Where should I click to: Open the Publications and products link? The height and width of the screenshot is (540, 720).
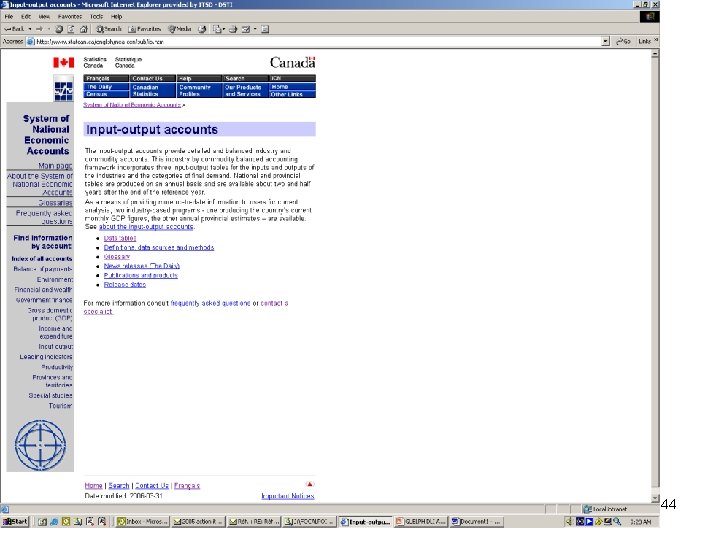pyautogui.click(x=141, y=276)
